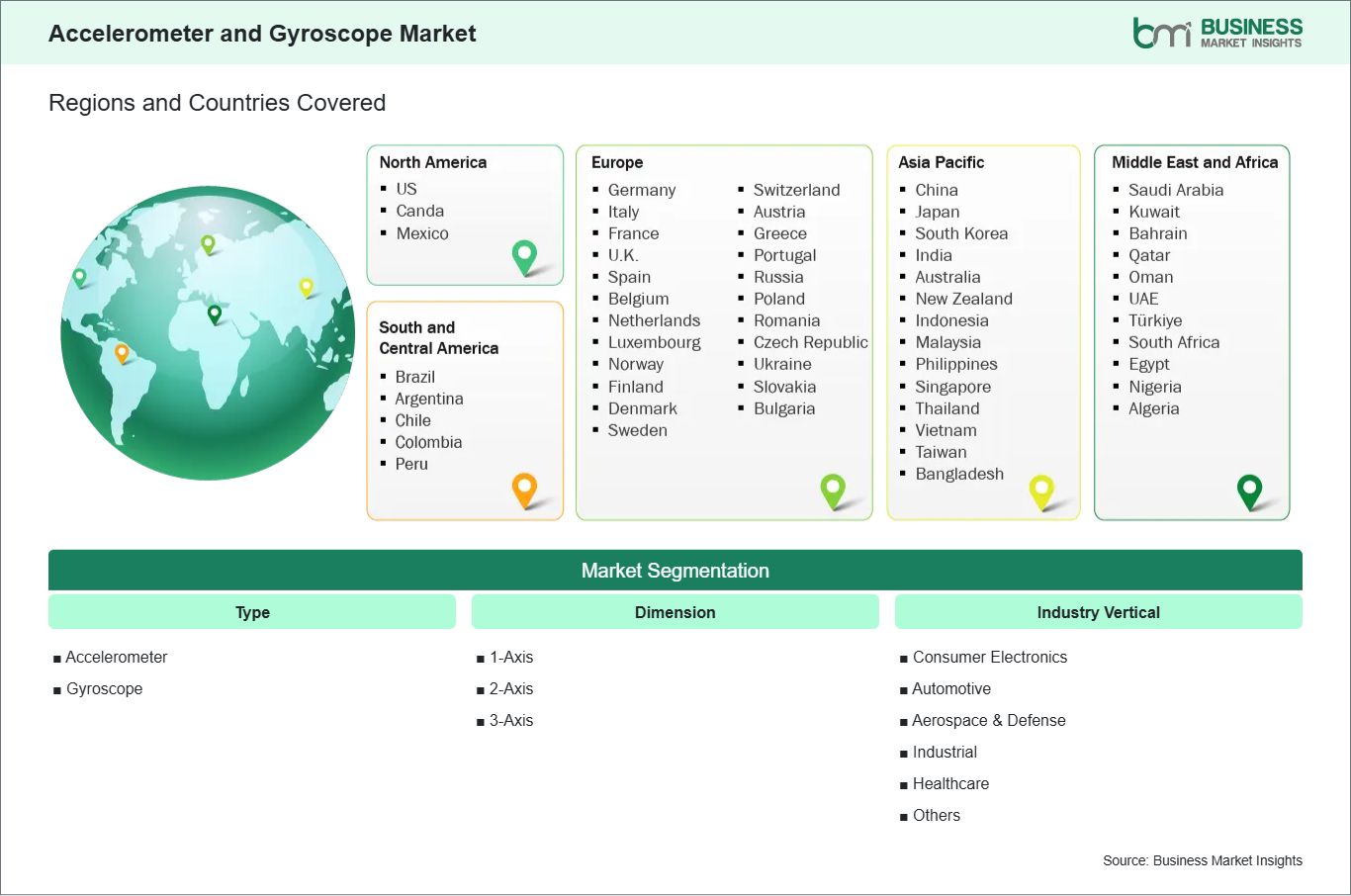Viewport: 1351px width, 896px height.
Task: Select the Industry Vertical header
Action: (x=1098, y=612)
